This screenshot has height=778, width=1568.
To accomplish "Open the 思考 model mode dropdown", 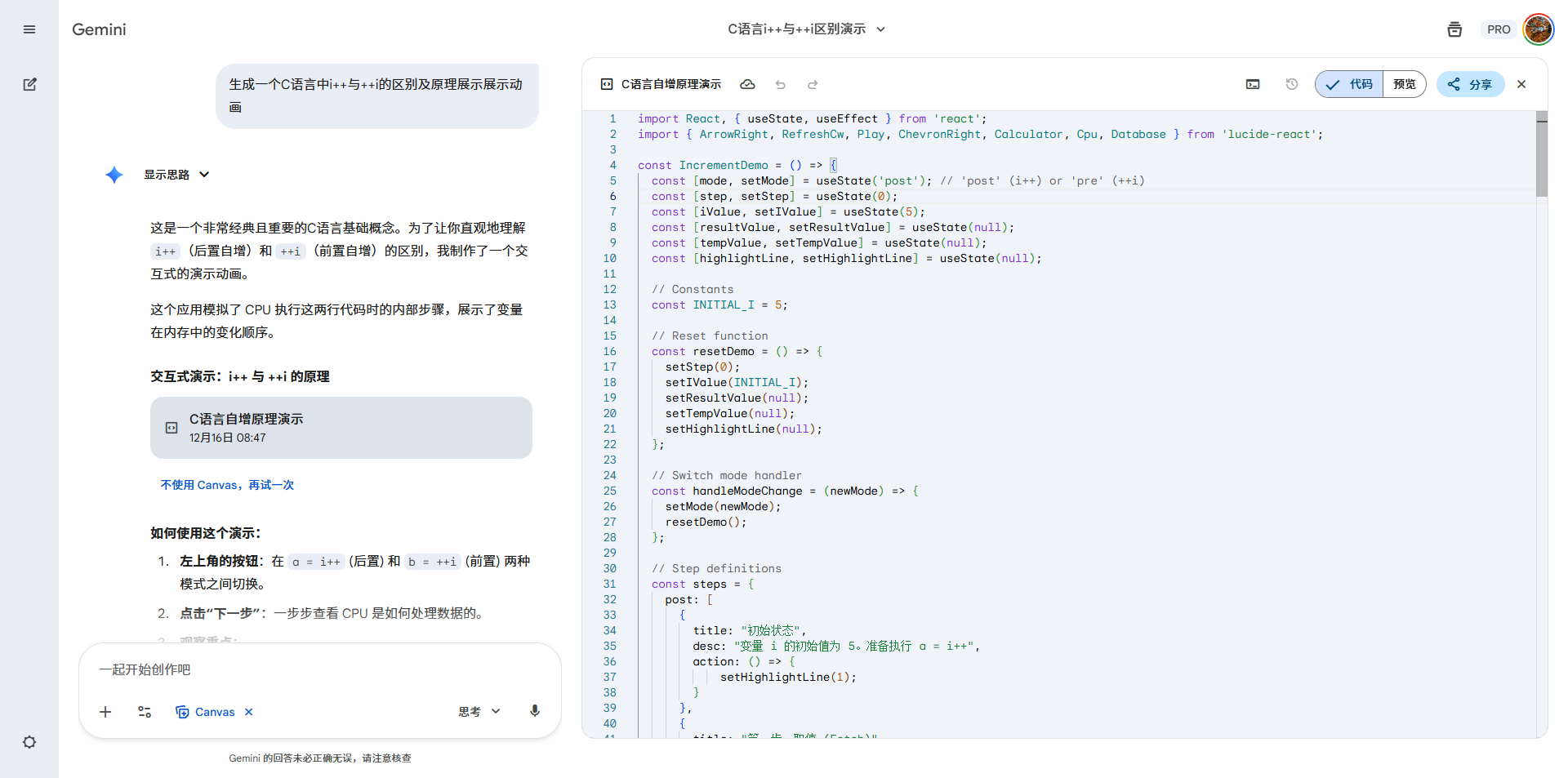I will (x=479, y=711).
